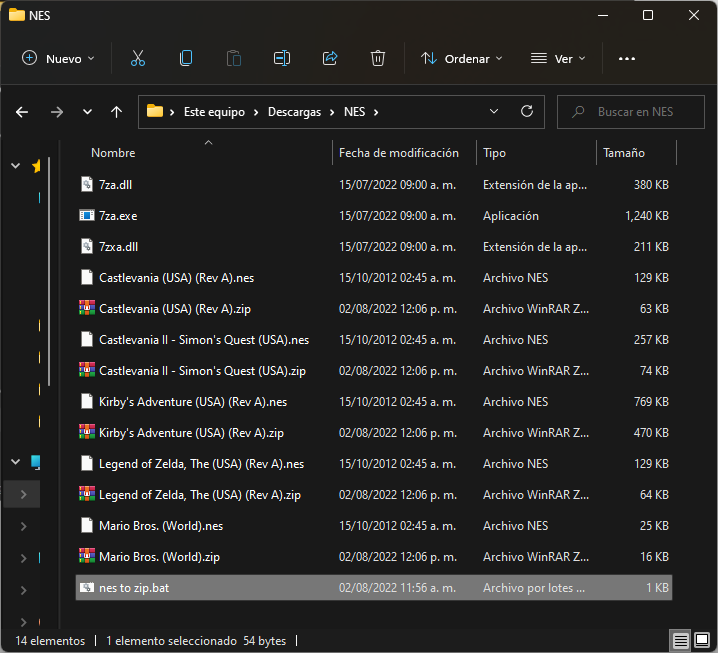Click the 14 elementos status text

point(50,640)
